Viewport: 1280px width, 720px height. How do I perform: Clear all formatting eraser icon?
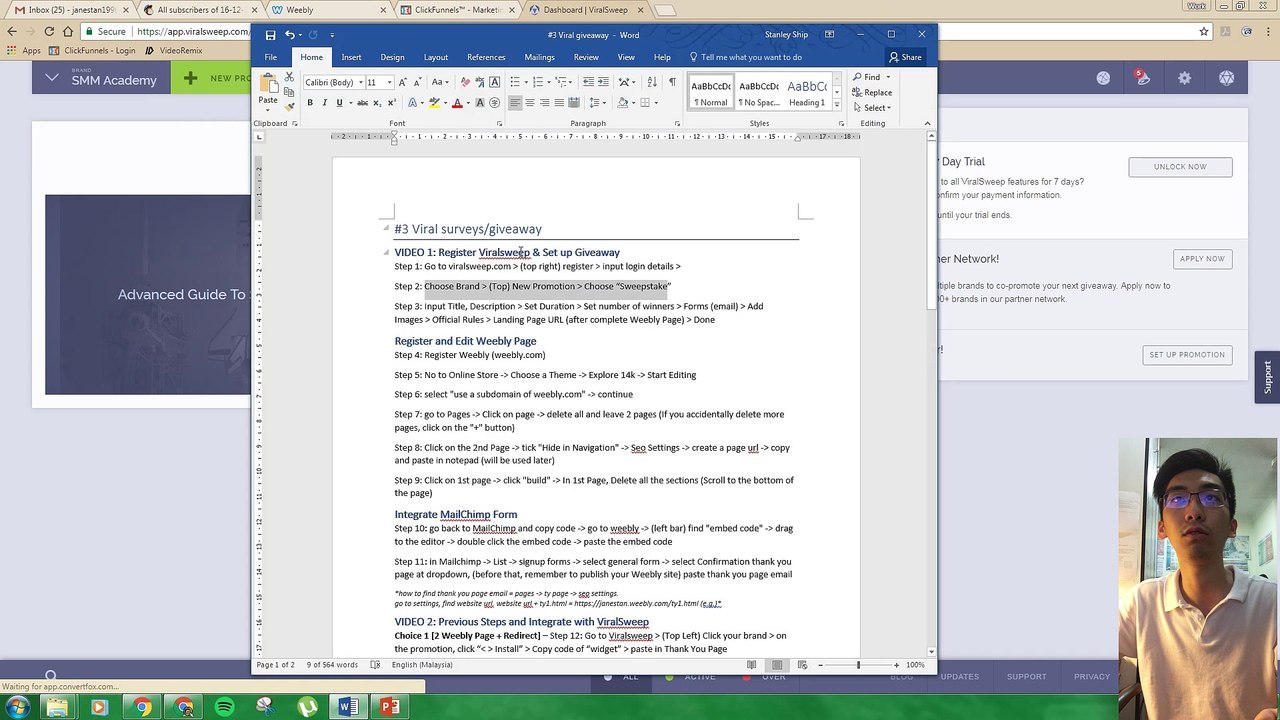coord(465,82)
